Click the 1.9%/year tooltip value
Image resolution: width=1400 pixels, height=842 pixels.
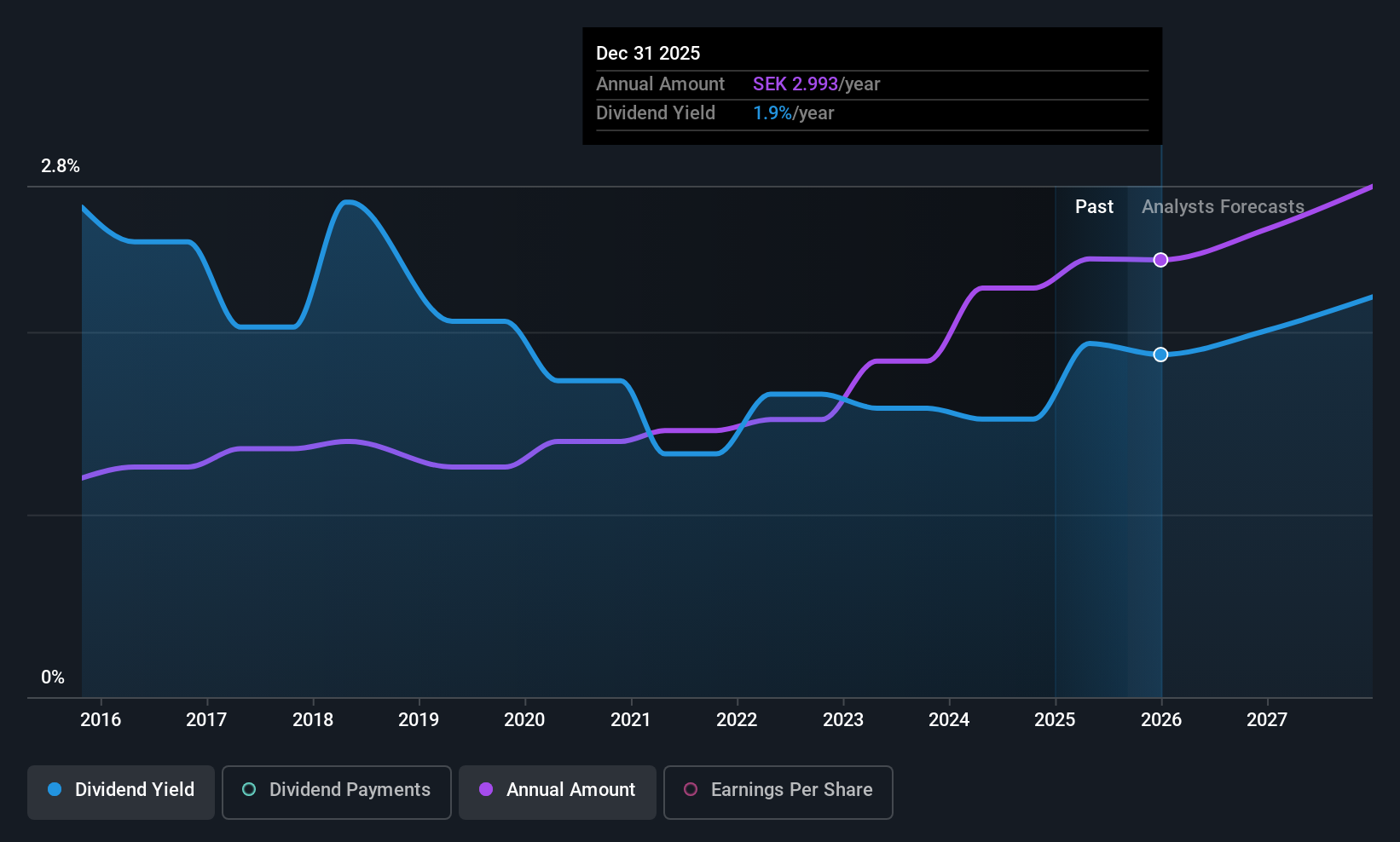coord(793,113)
